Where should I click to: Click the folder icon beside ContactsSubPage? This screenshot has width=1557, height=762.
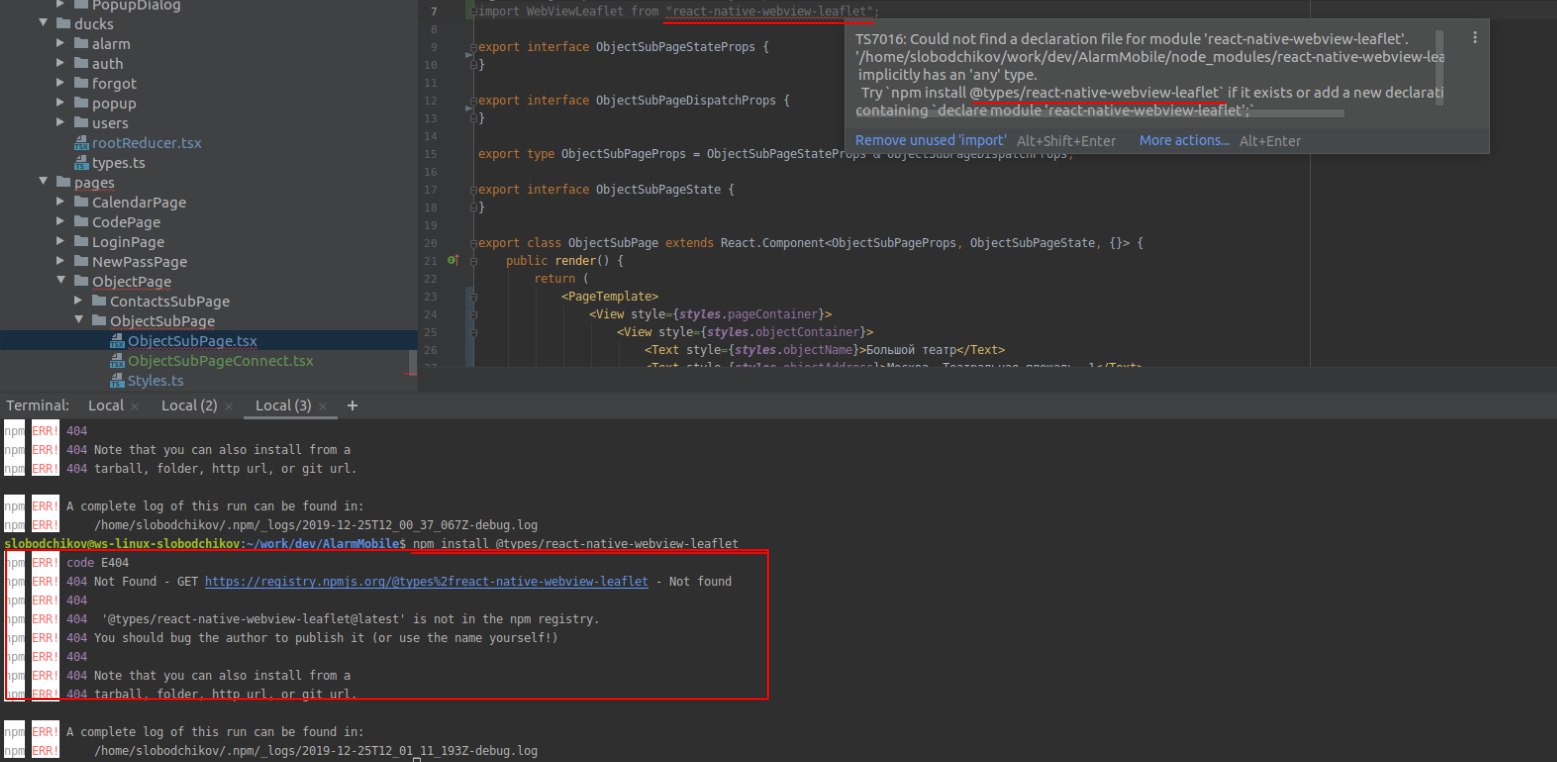(99, 301)
